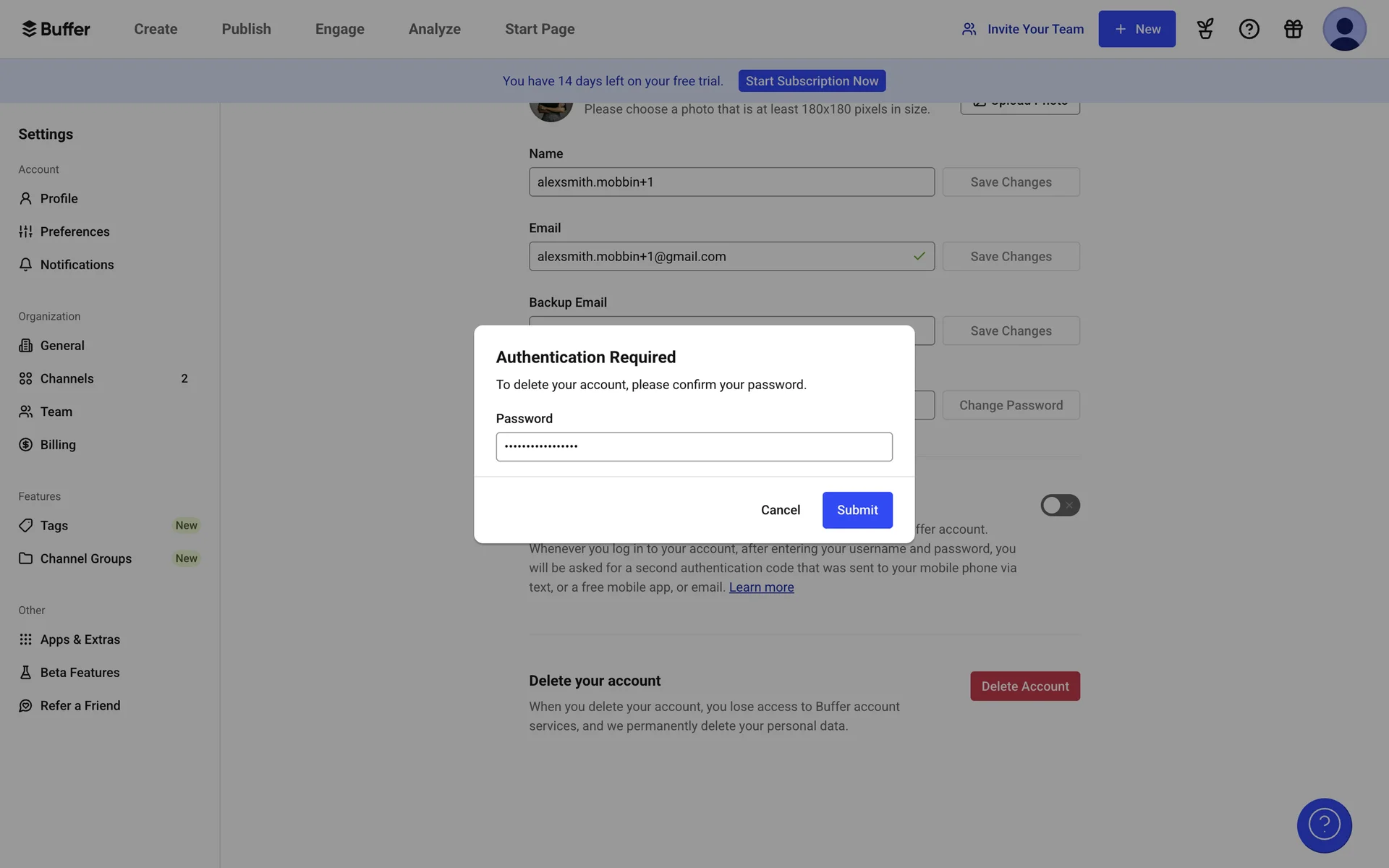Click the Start Subscription Now button

tap(812, 81)
